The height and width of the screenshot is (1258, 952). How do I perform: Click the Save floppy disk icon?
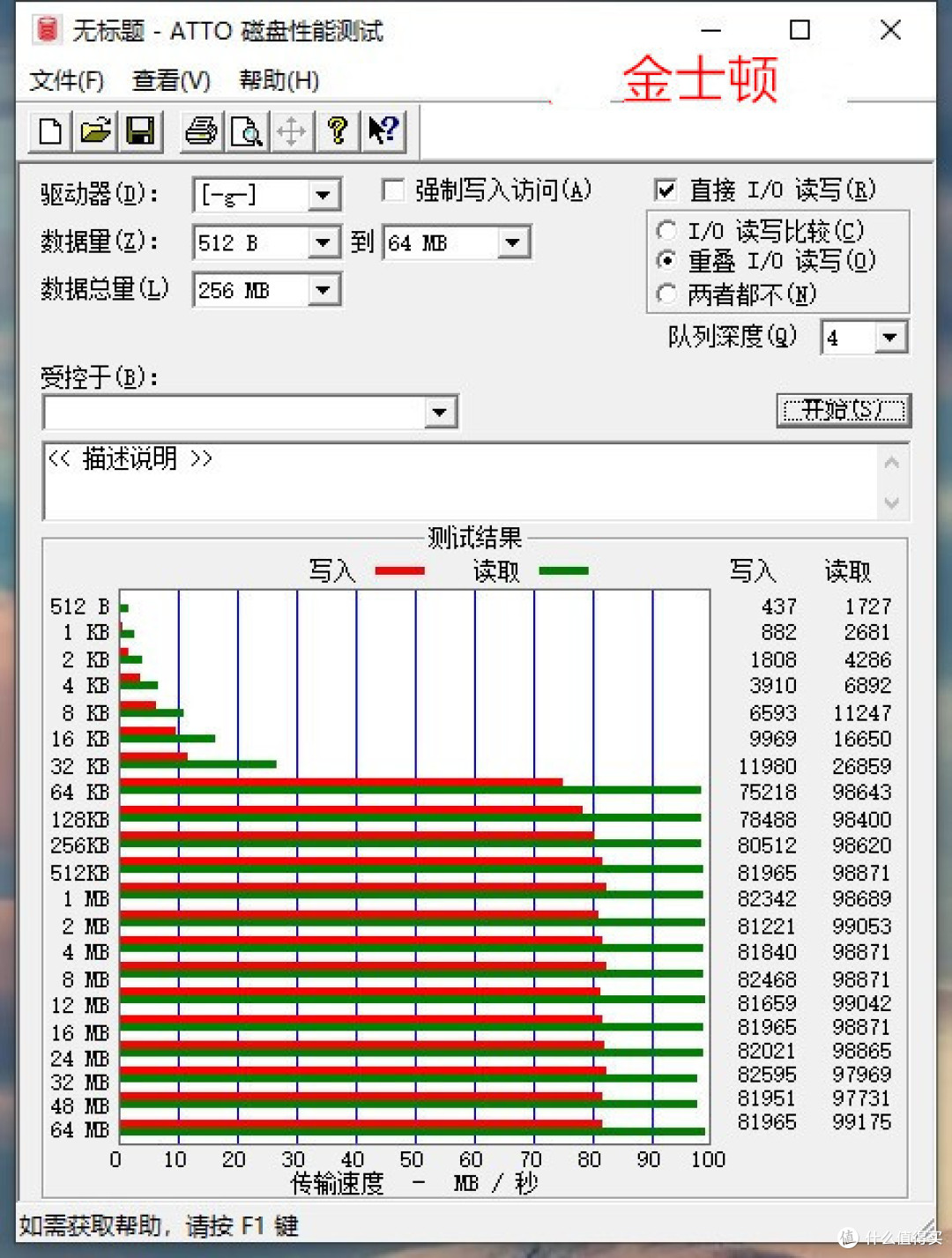[140, 131]
